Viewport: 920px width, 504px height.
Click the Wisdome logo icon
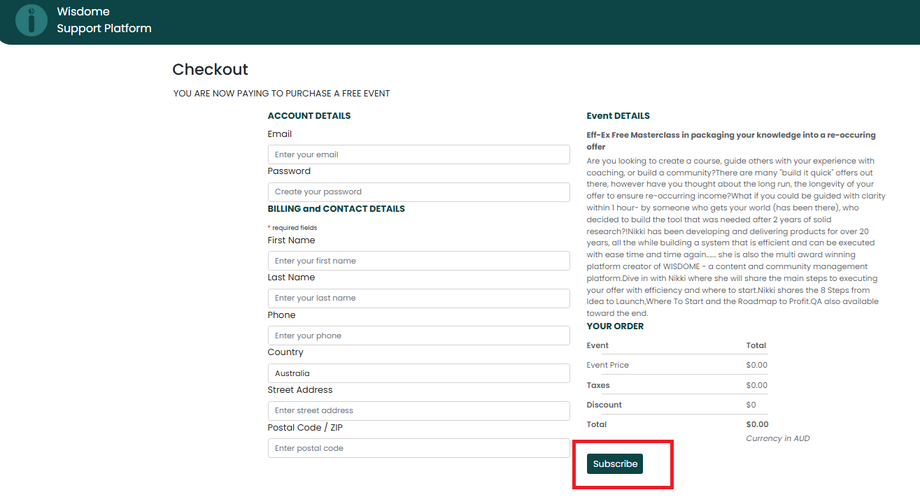pos(31,20)
